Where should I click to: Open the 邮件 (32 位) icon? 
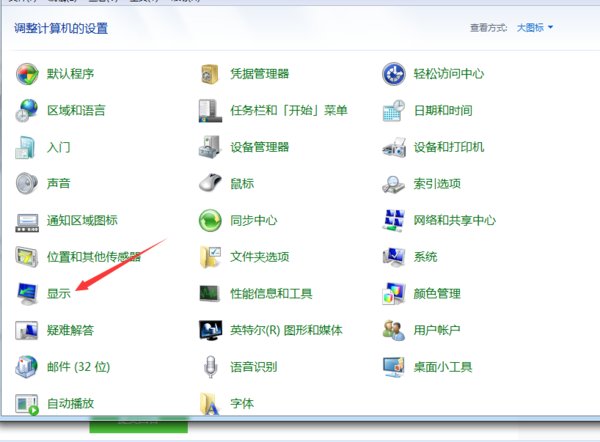[27, 367]
